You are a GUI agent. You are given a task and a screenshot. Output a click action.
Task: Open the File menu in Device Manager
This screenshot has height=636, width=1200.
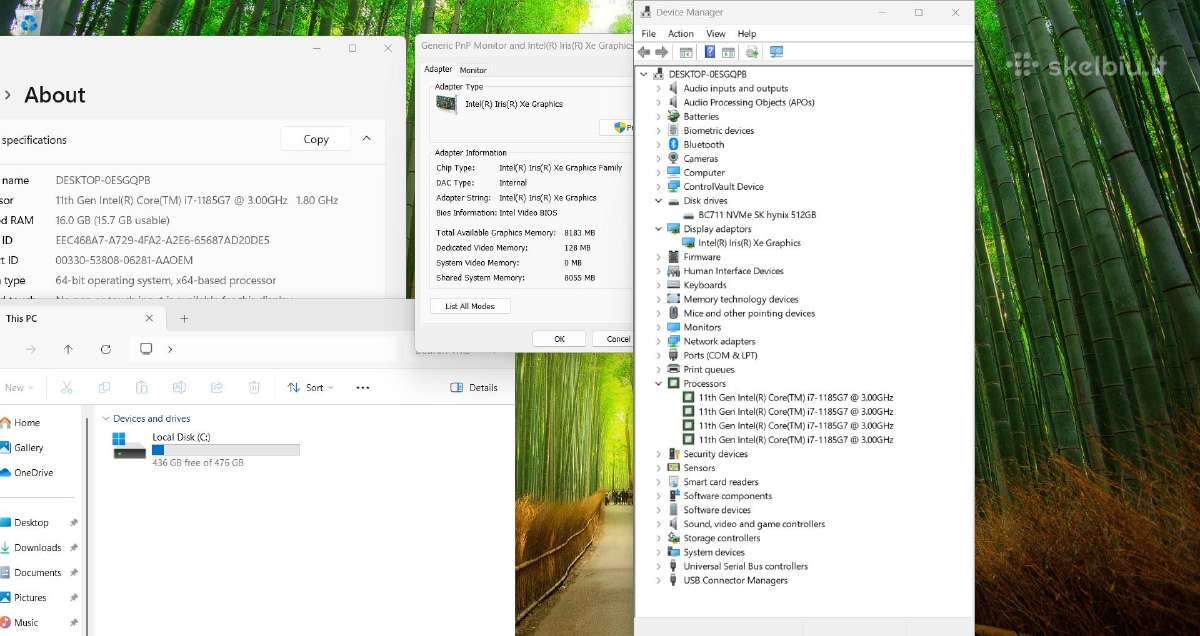(x=649, y=34)
